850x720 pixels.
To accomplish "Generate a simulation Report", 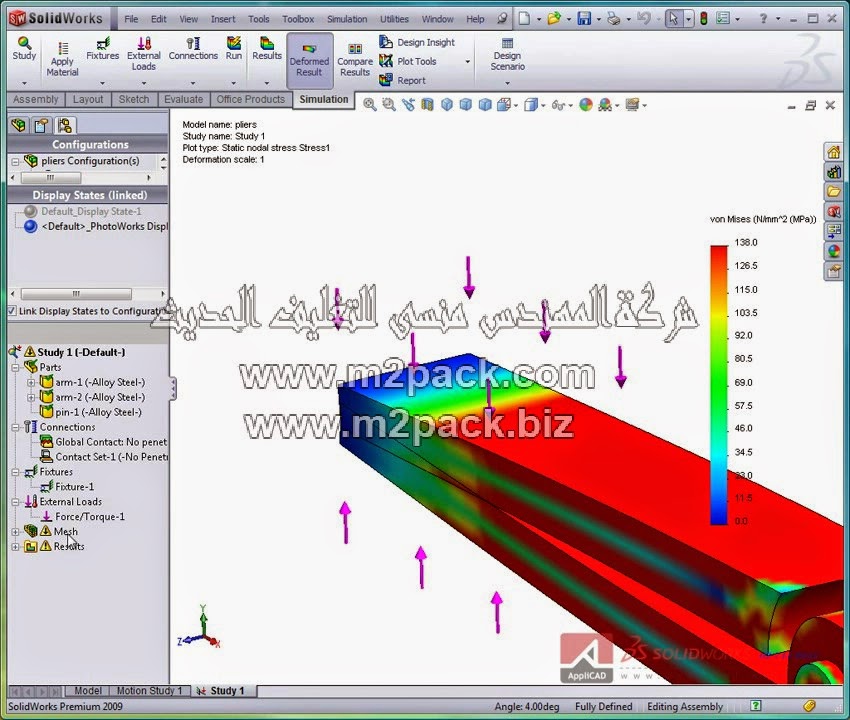I will [x=403, y=80].
